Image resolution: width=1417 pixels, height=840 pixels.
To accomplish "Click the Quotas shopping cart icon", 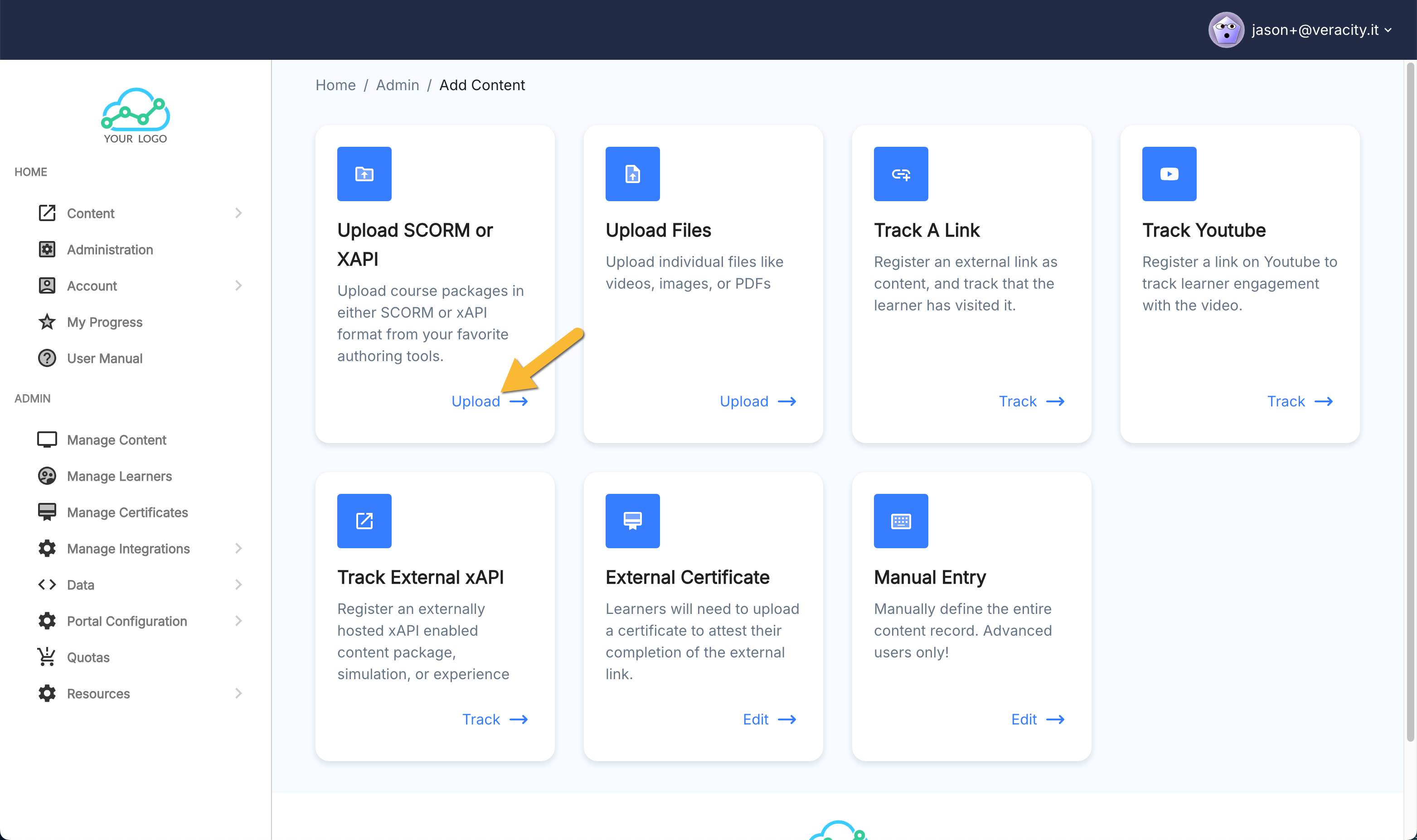I will coord(46,657).
